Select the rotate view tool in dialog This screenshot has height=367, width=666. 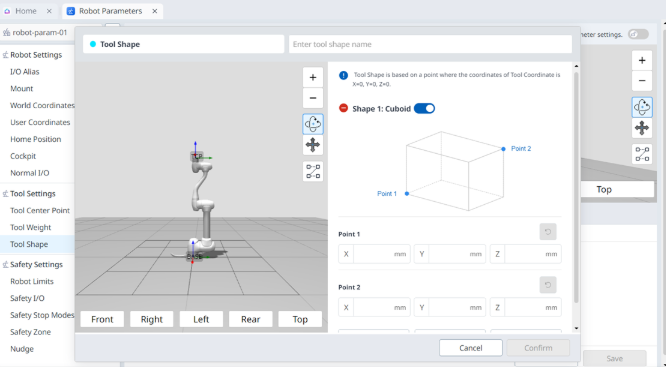click(x=313, y=124)
